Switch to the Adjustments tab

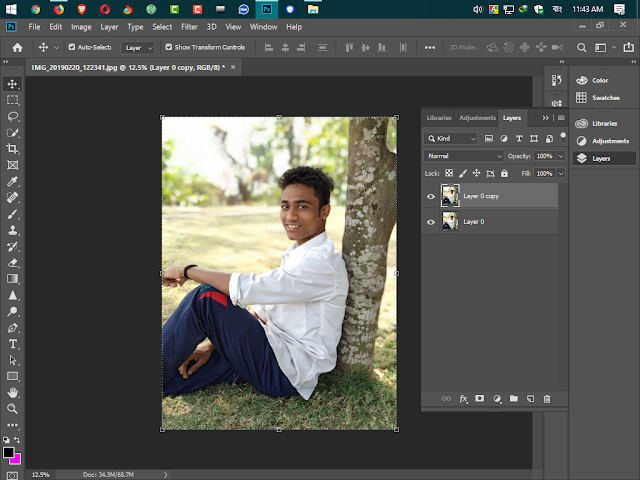[x=477, y=118]
